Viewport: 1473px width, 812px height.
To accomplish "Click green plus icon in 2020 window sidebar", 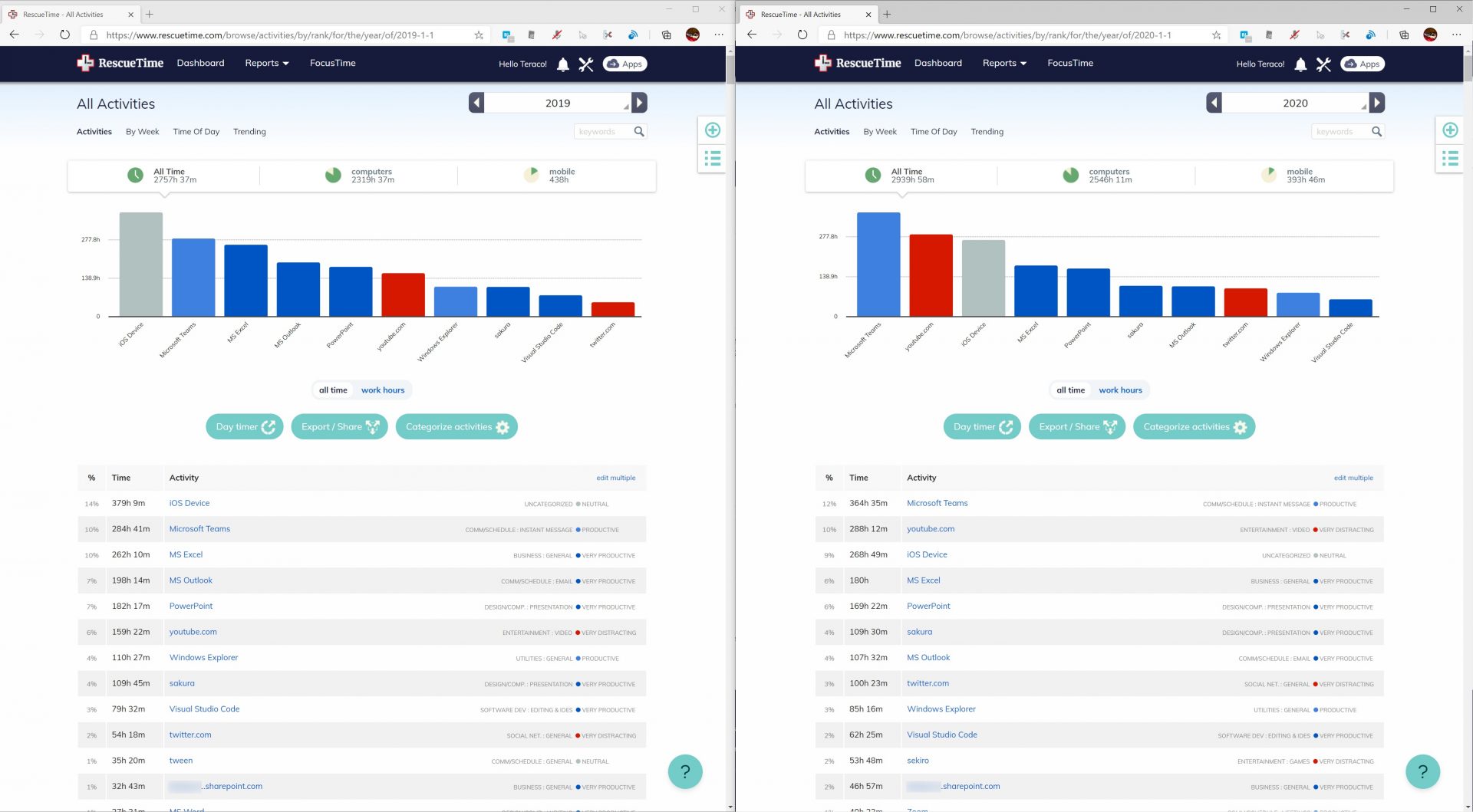I will tap(1450, 130).
